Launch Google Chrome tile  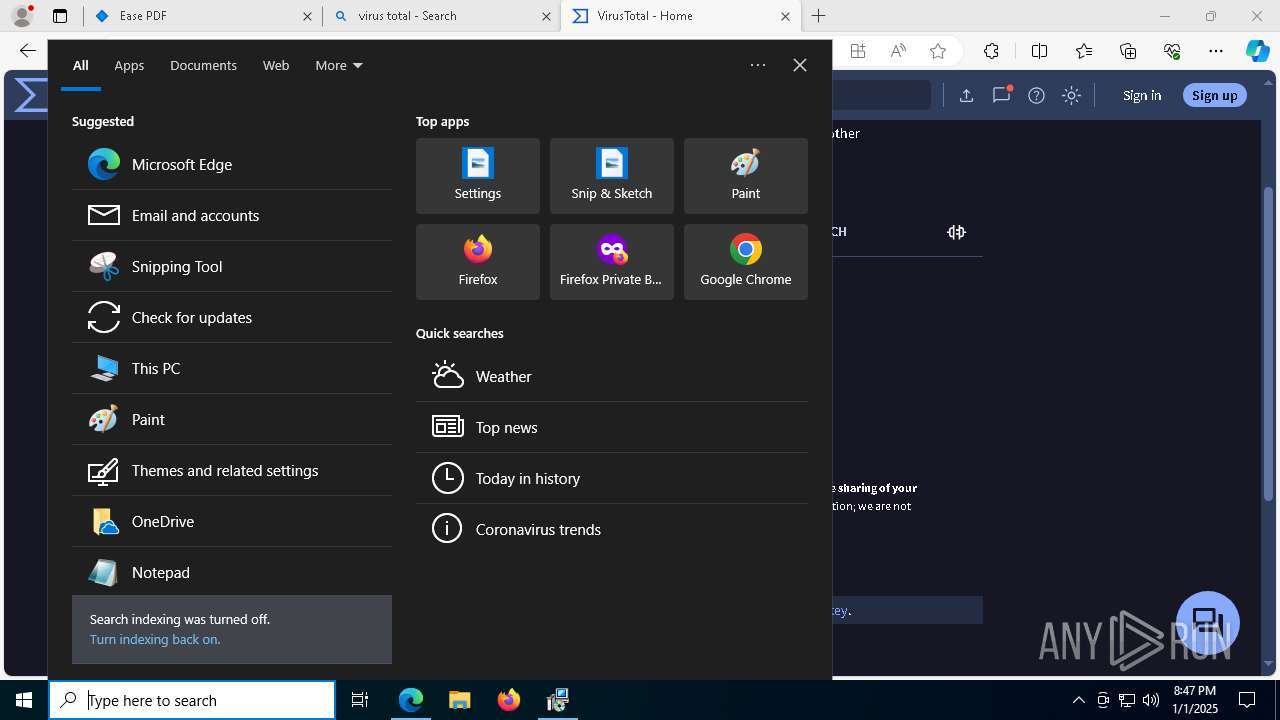point(746,262)
